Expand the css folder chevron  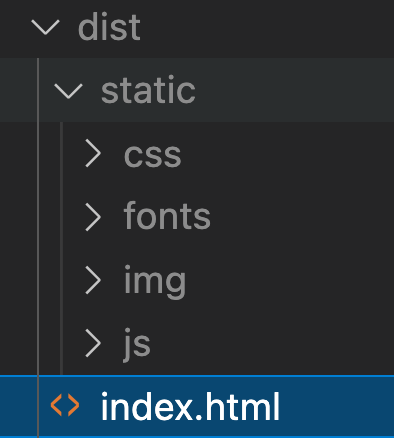click(x=93, y=153)
